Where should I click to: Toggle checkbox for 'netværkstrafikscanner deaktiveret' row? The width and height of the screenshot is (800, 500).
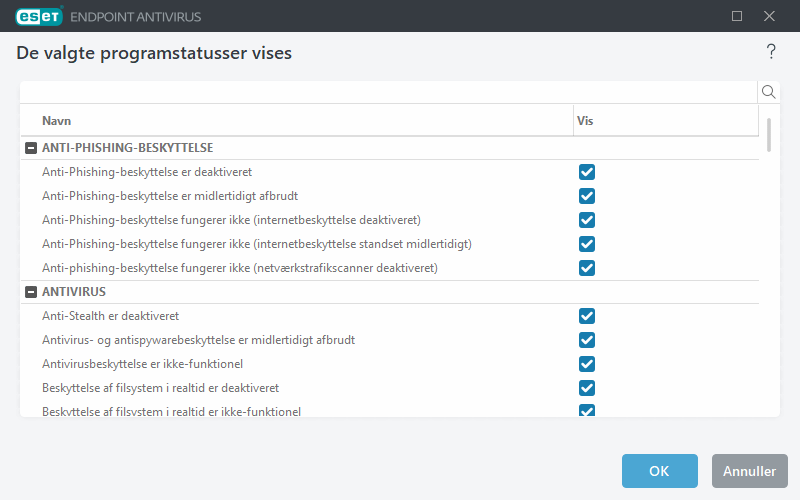pos(587,268)
